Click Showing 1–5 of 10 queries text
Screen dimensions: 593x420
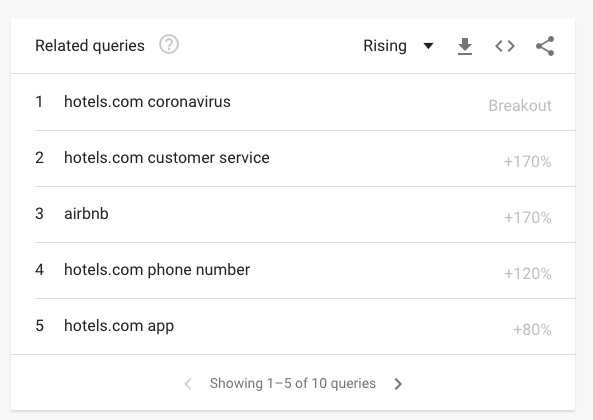293,383
